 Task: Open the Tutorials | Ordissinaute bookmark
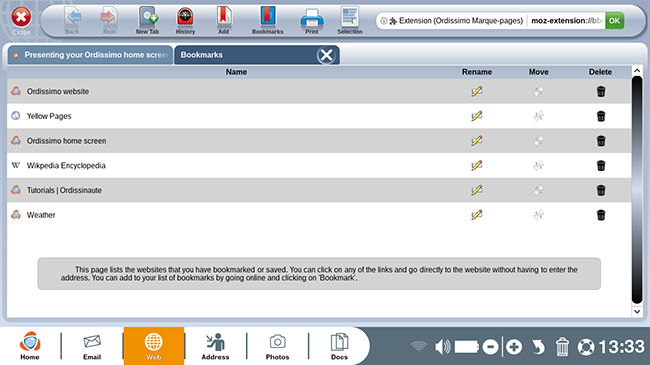point(64,190)
